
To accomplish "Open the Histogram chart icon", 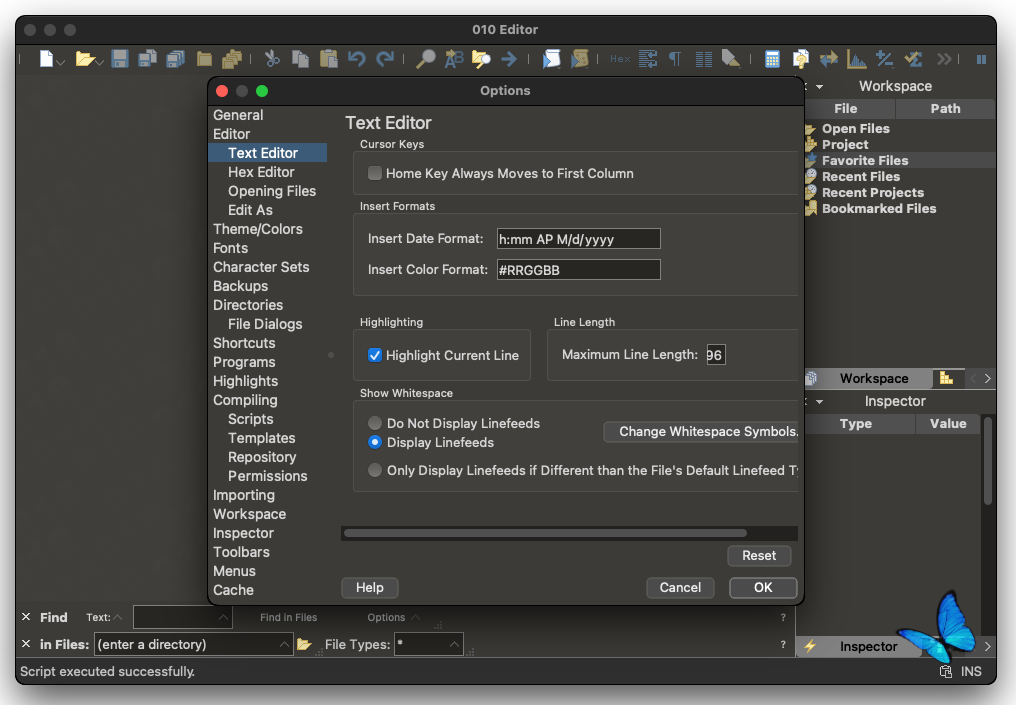I will pos(857,59).
